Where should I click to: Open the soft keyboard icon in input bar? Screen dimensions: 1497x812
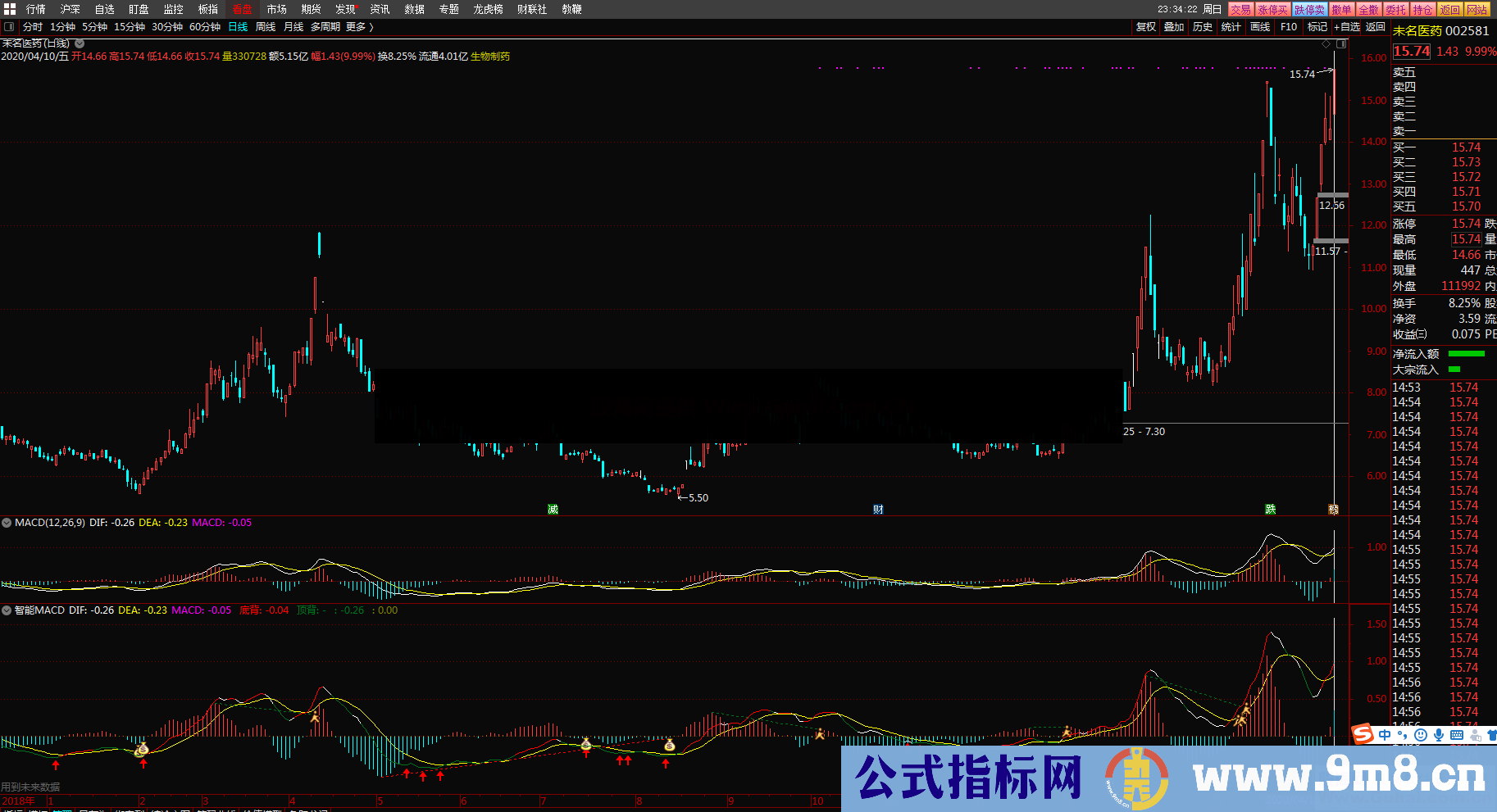tap(1456, 735)
